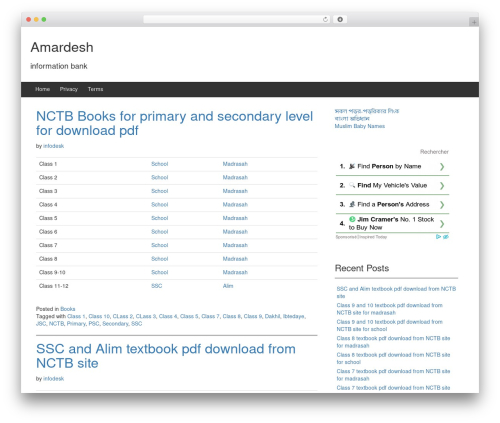The width and height of the screenshot is (500, 423).
Task: Click Jim Cramer's No. 1 Stock ad
Action: point(392,223)
